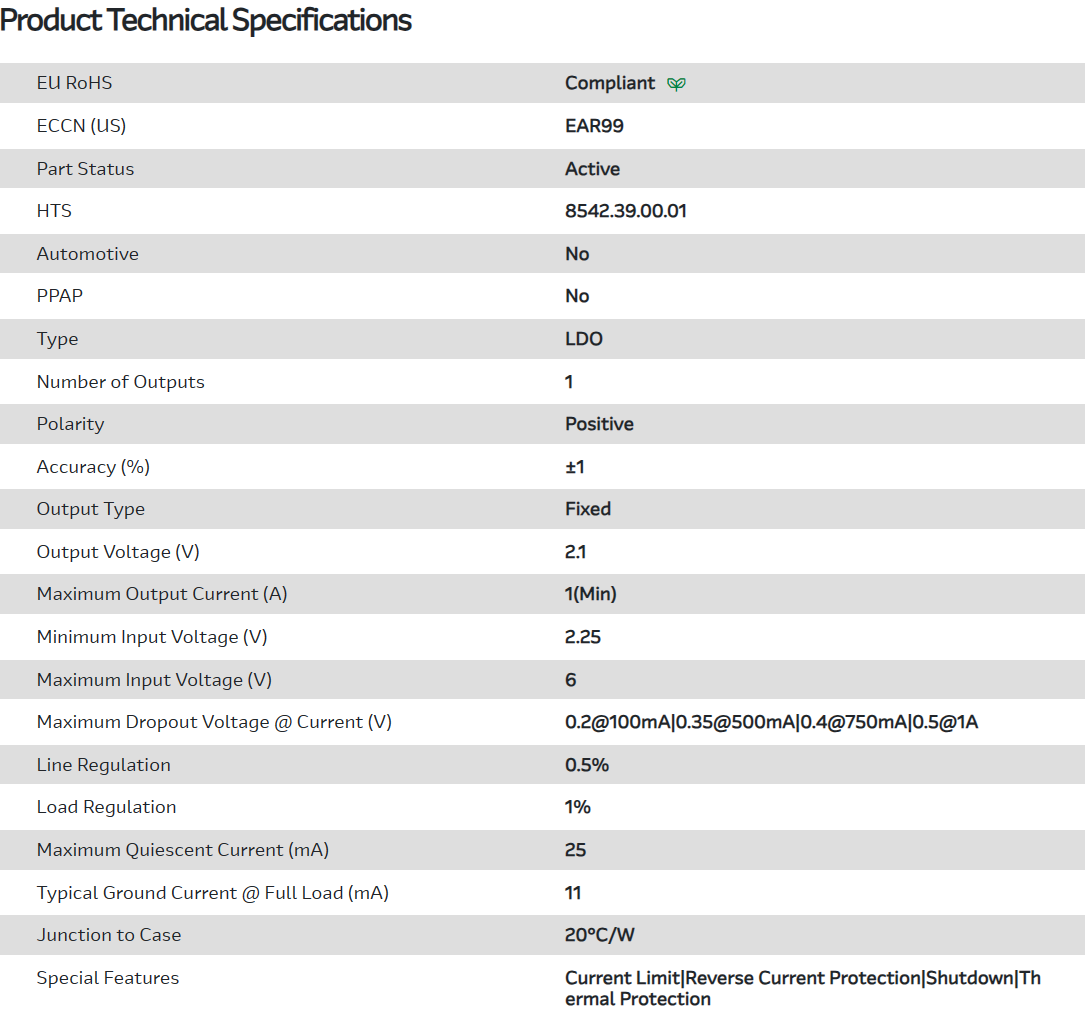Click the green leaf icon beside Compliant
This screenshot has height=1016, width=1085.
pos(677,84)
